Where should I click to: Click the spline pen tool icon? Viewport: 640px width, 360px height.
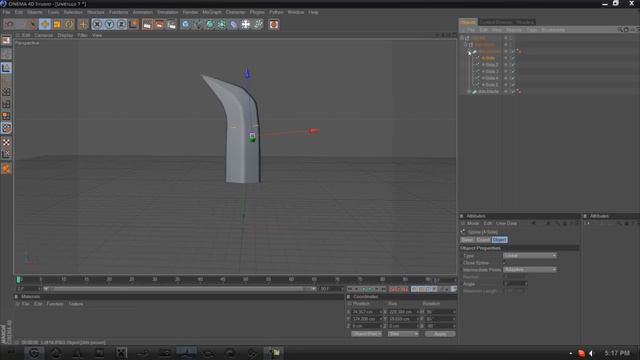tap(198, 24)
